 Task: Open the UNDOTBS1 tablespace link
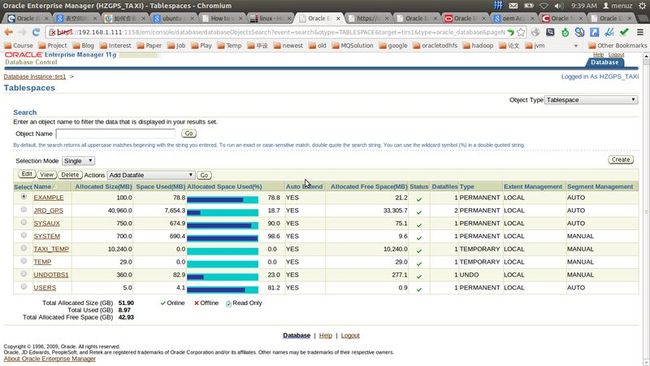51,275
